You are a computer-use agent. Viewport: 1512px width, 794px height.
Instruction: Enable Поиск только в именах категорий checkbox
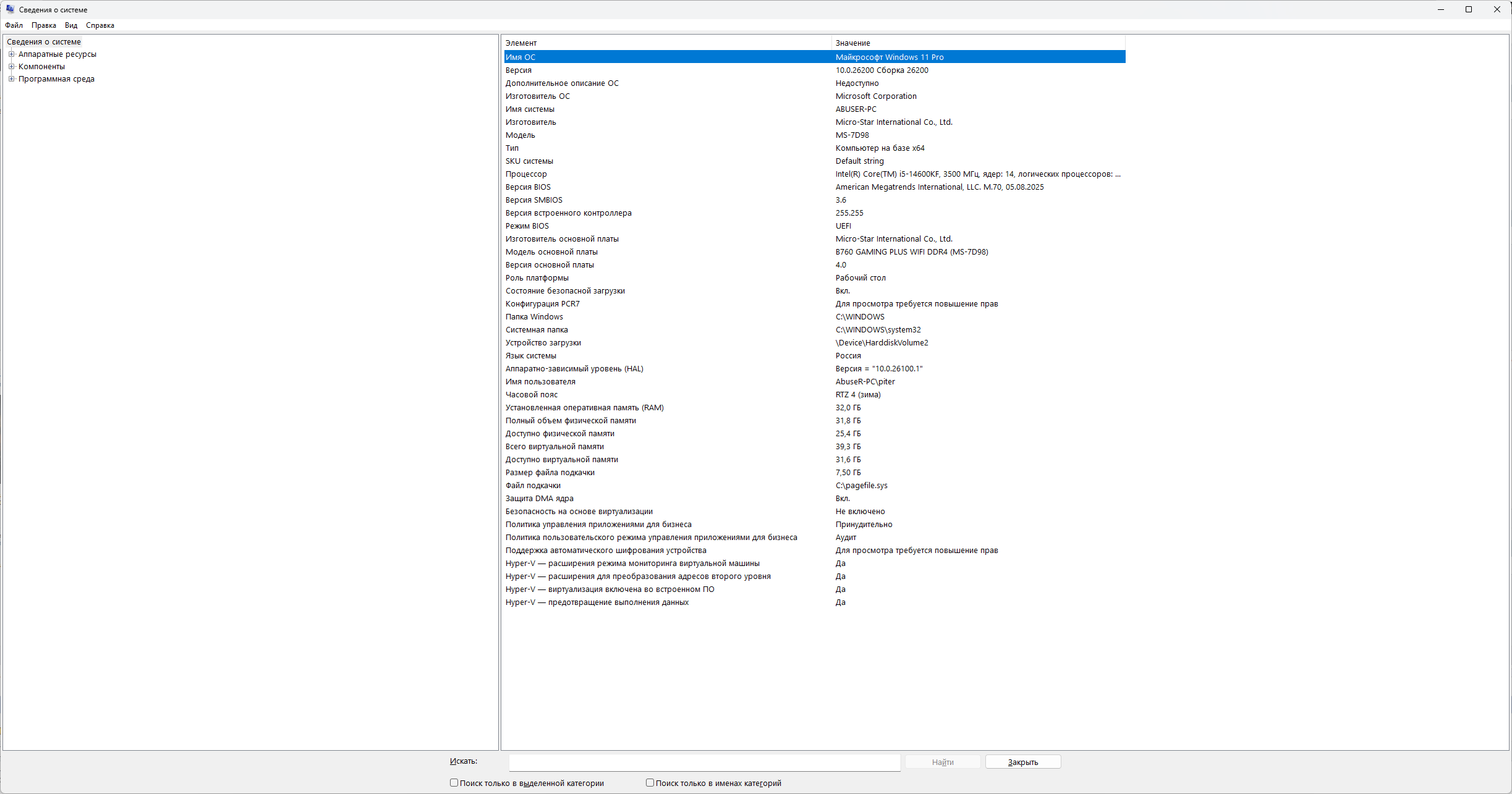[650, 783]
